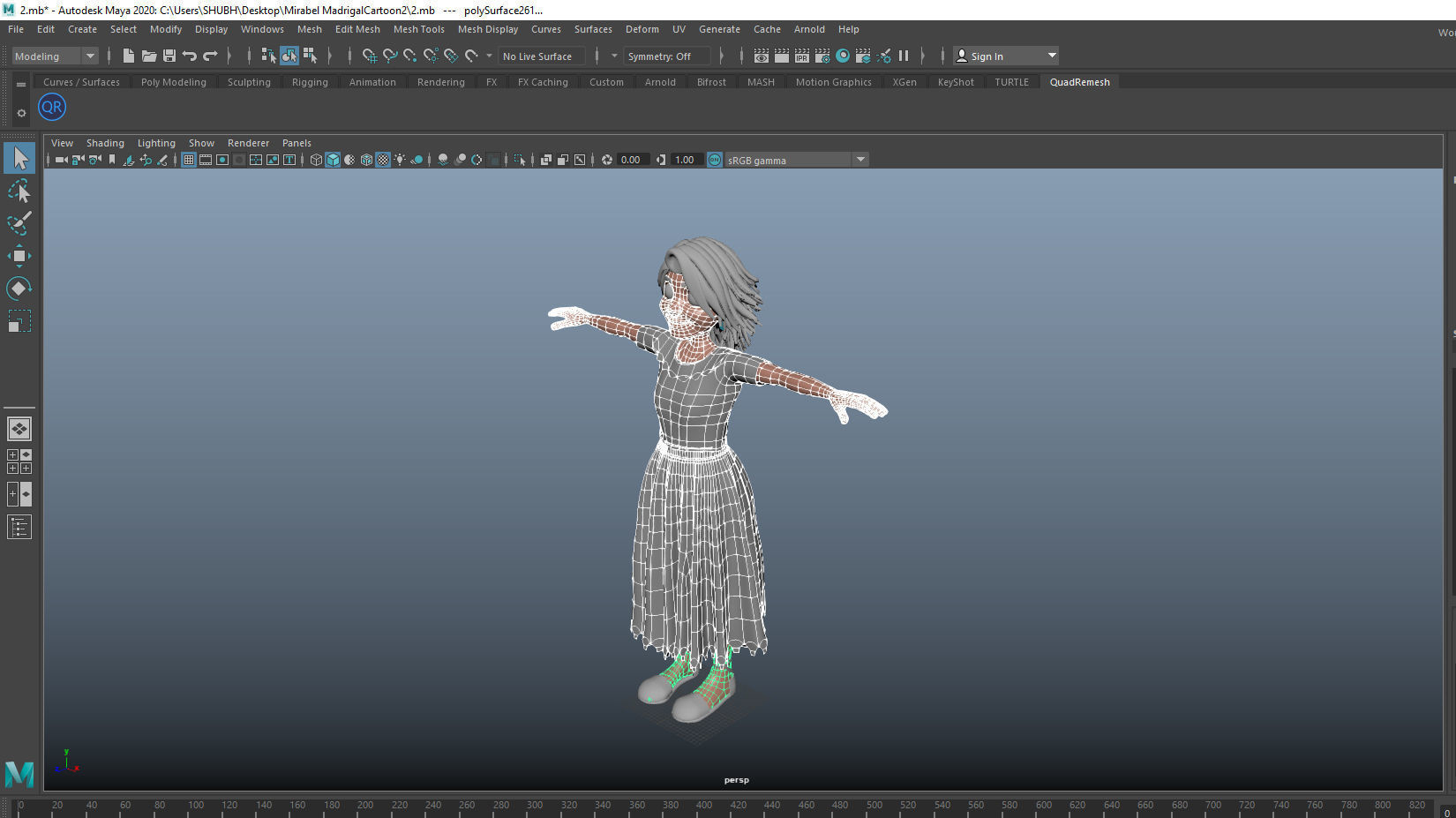The width and height of the screenshot is (1456, 818).
Task: Open the Mesh menu
Action: [310, 29]
